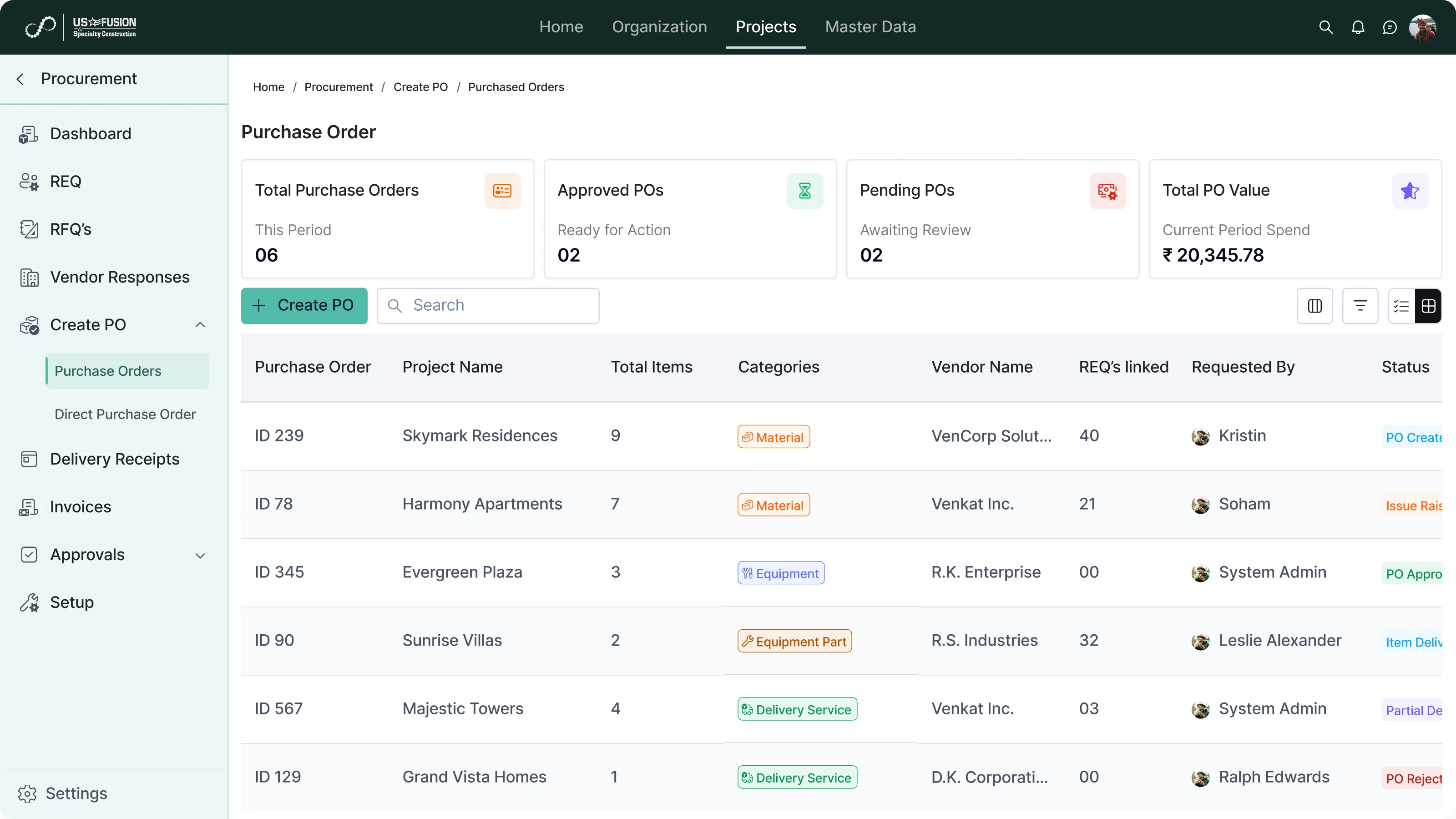This screenshot has width=1456, height=819.
Task: Open the notifications bell
Action: pyautogui.click(x=1358, y=27)
